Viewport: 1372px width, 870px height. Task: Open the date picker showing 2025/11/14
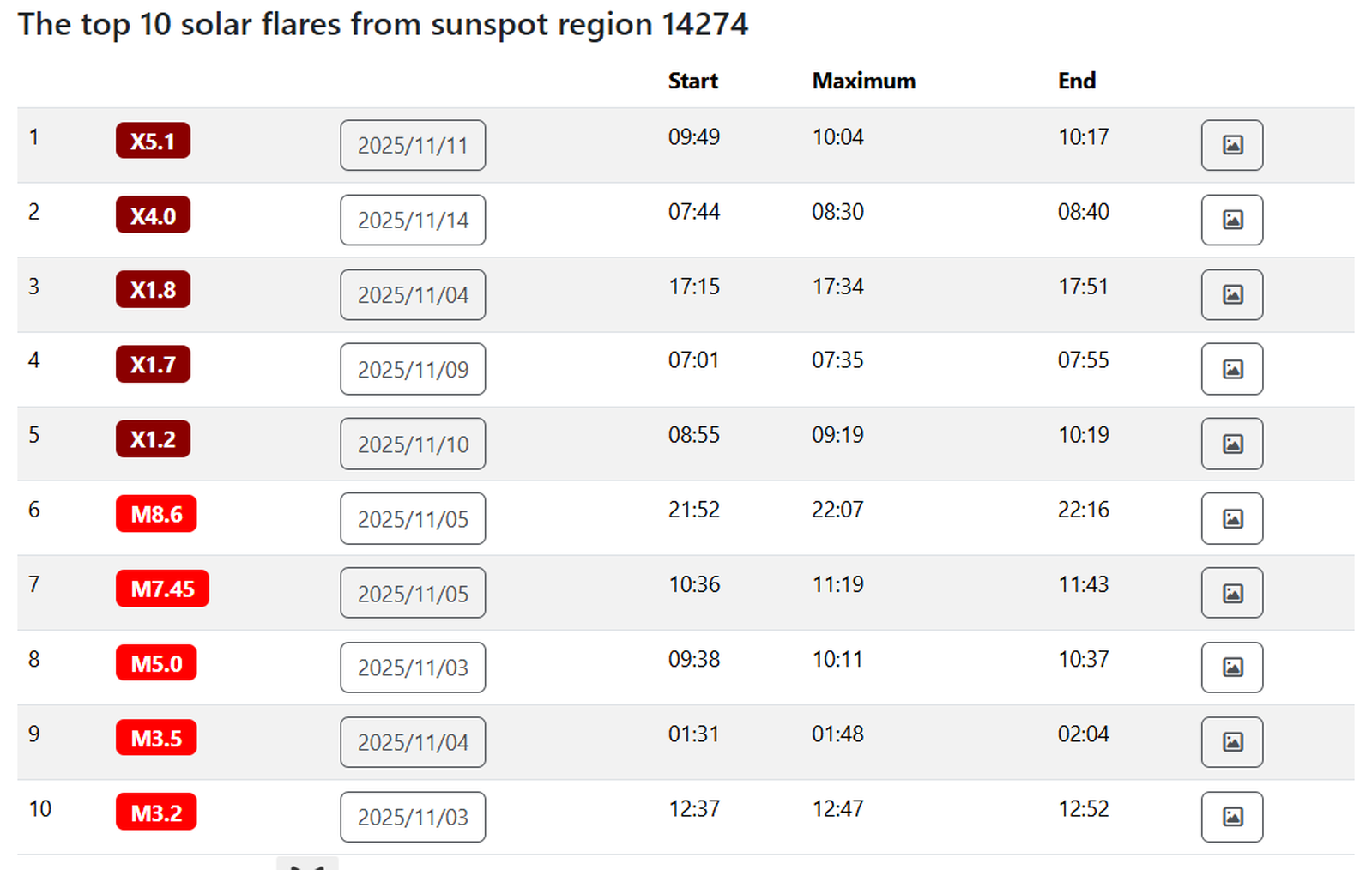(412, 220)
